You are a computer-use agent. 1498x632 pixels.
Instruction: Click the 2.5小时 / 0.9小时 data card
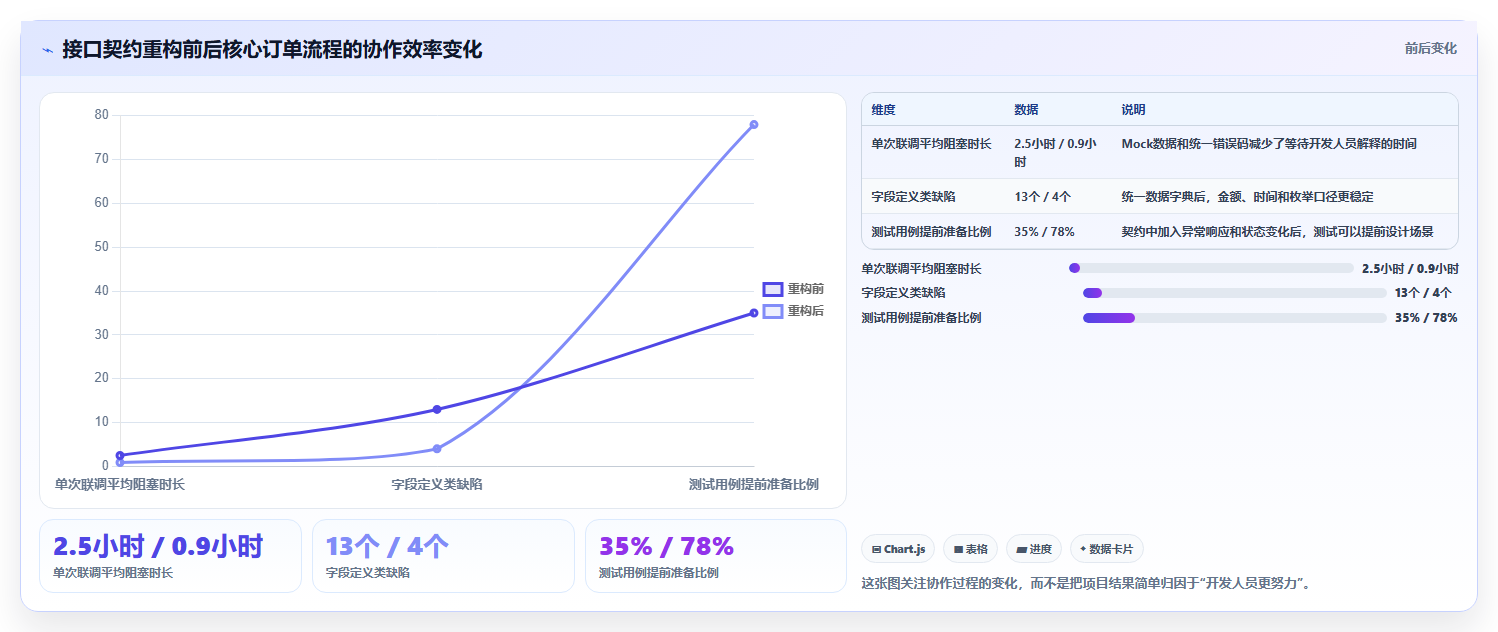tap(170, 556)
